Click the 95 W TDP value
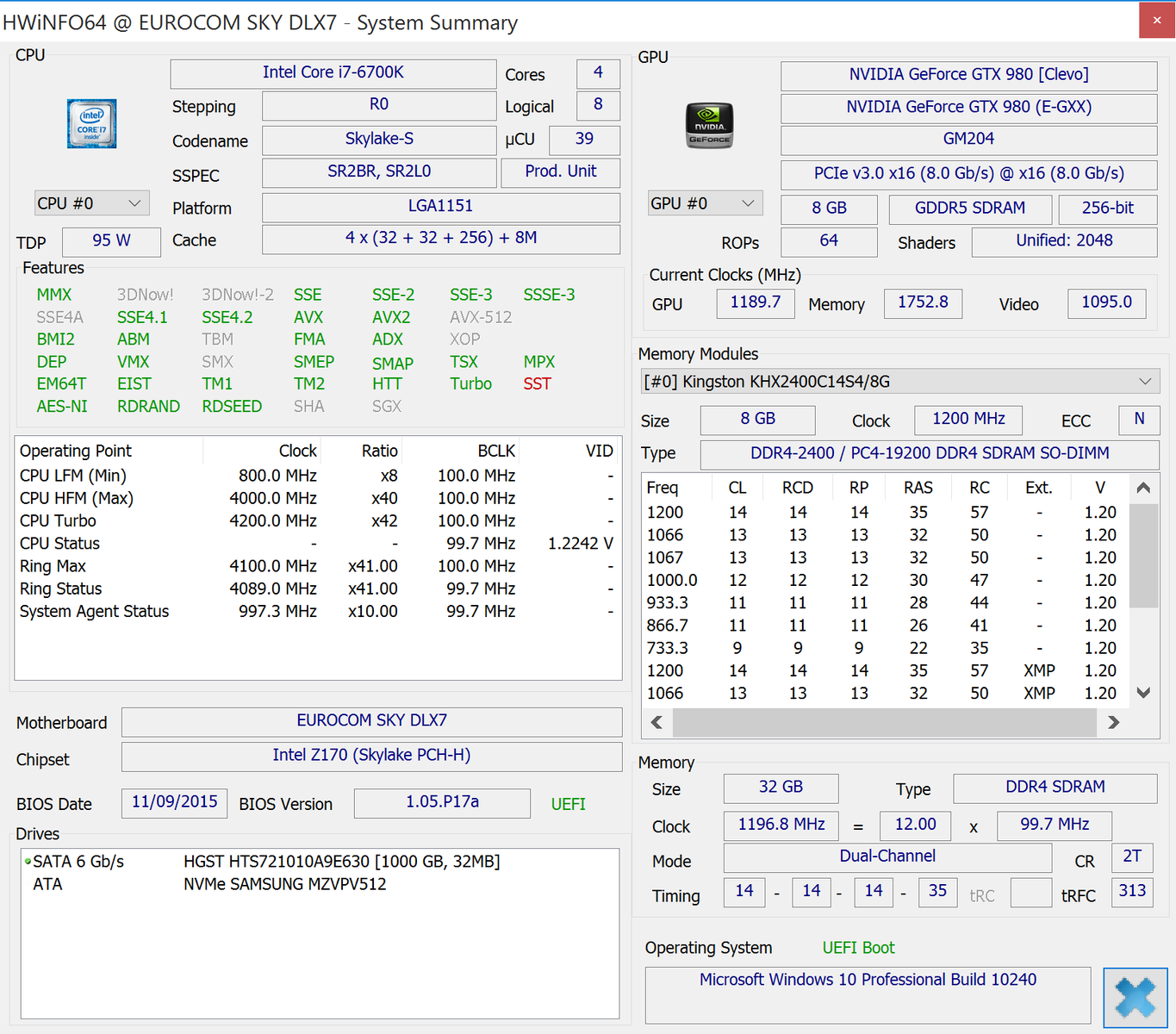This screenshot has height=1034, width=1176. (x=112, y=241)
